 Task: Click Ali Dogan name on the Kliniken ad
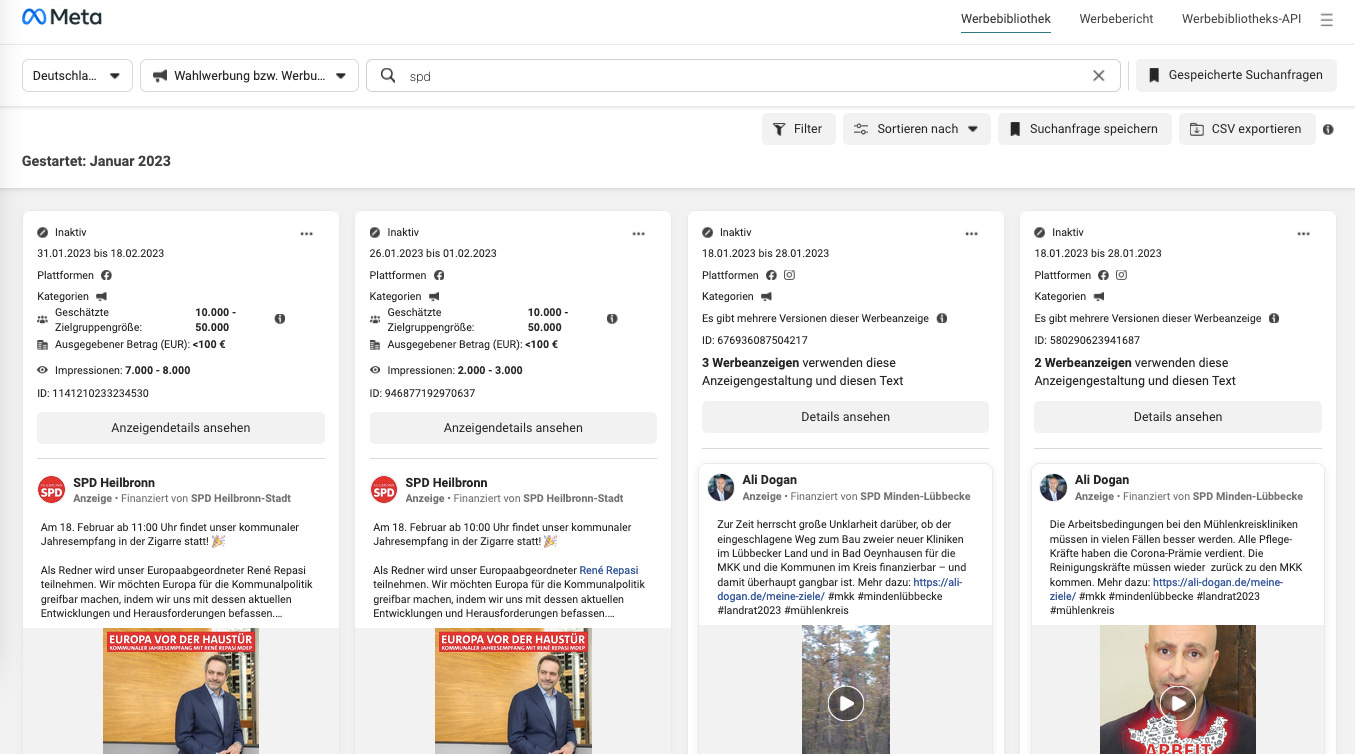coord(770,480)
